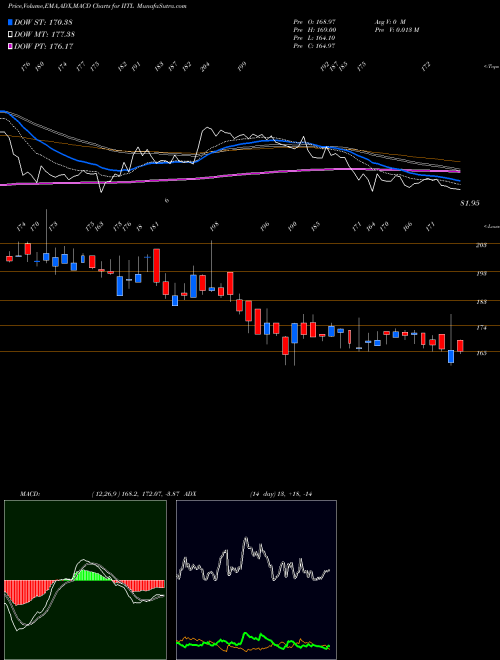Open the ADX indicator chart panel
Screen dimensions: 500x660
pos(256,580)
